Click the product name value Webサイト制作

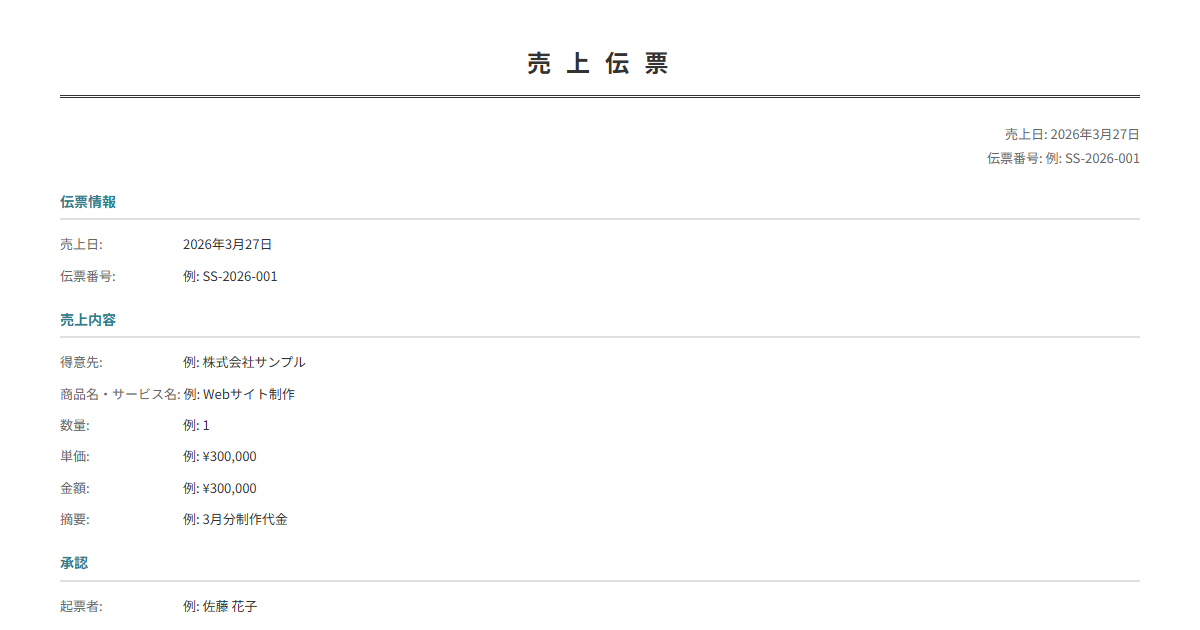click(239, 394)
